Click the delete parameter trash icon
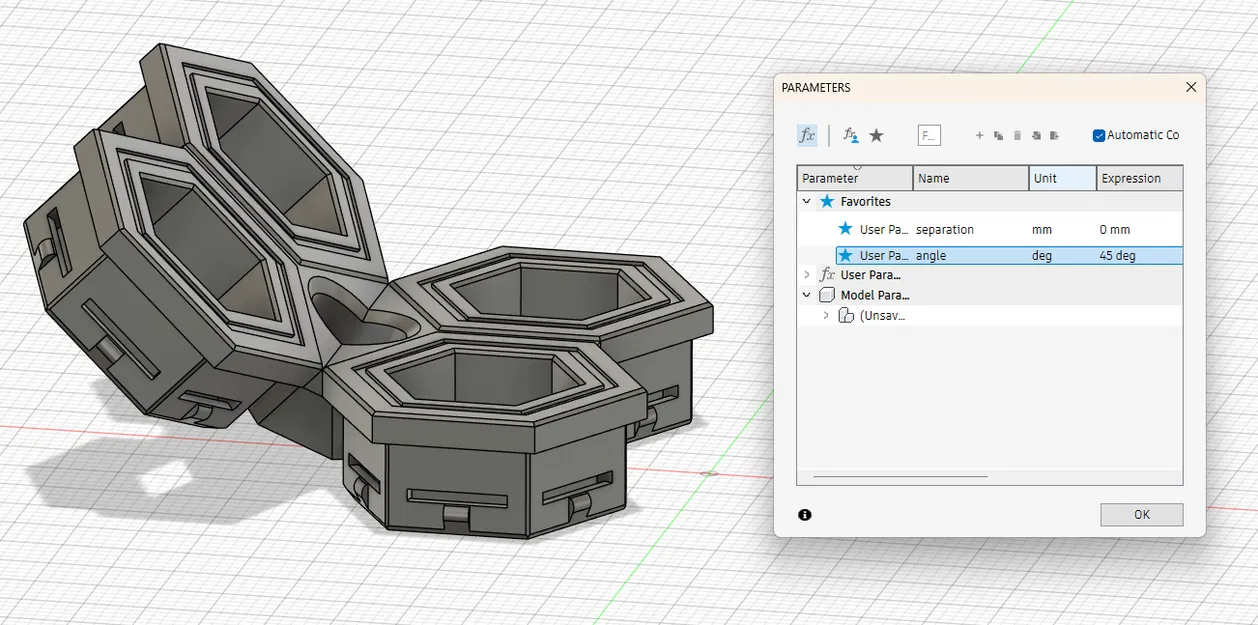 tap(1017, 135)
